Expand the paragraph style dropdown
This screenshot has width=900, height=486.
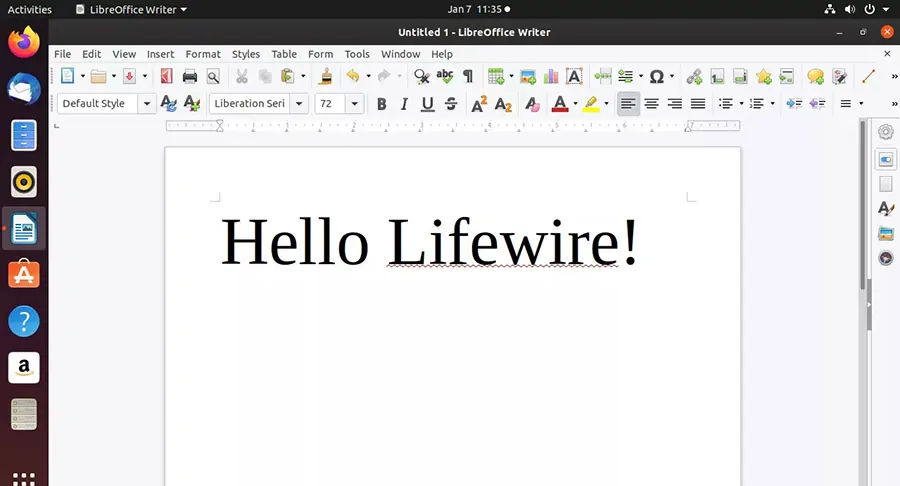point(147,104)
